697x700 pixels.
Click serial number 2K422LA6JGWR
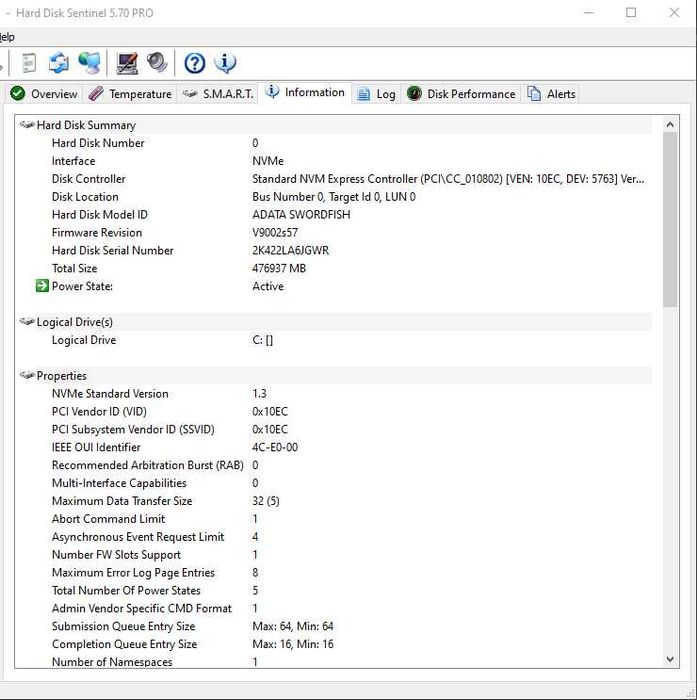click(x=291, y=250)
